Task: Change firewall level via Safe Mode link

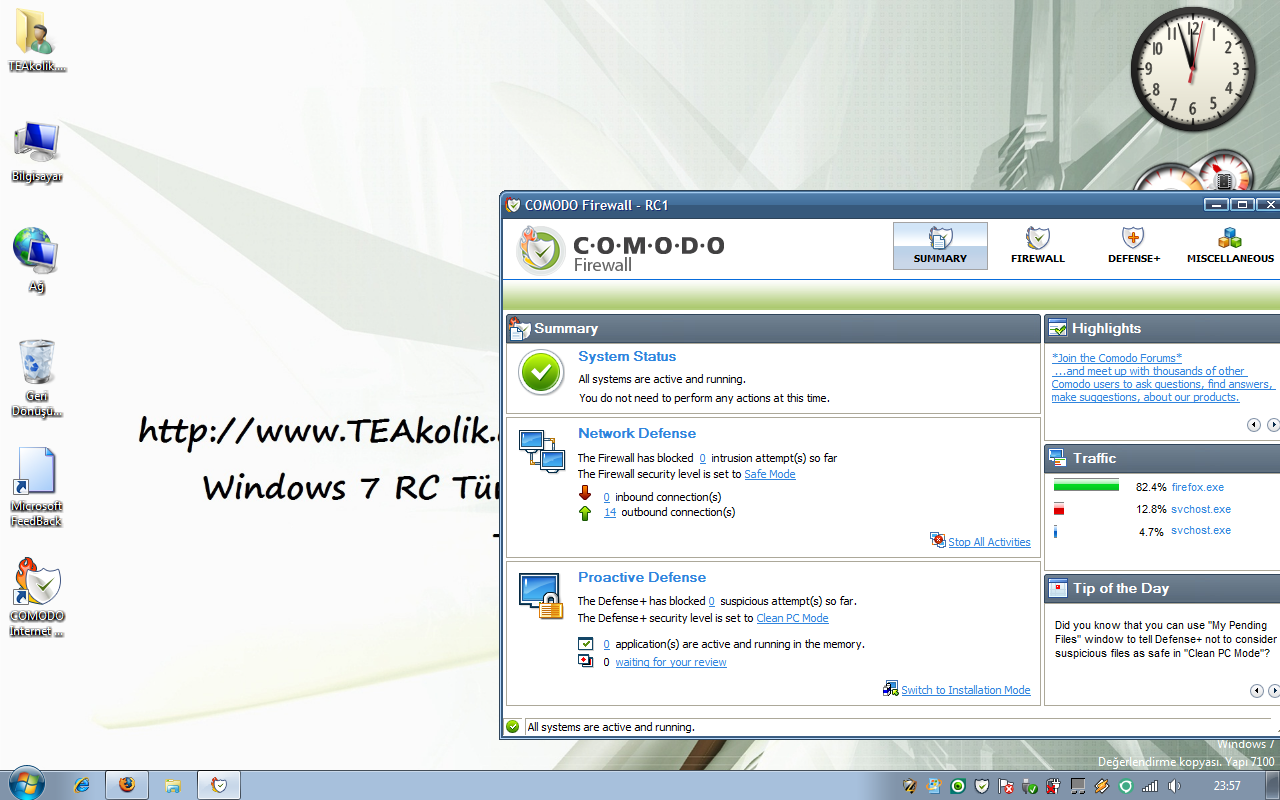Action: (x=770, y=474)
